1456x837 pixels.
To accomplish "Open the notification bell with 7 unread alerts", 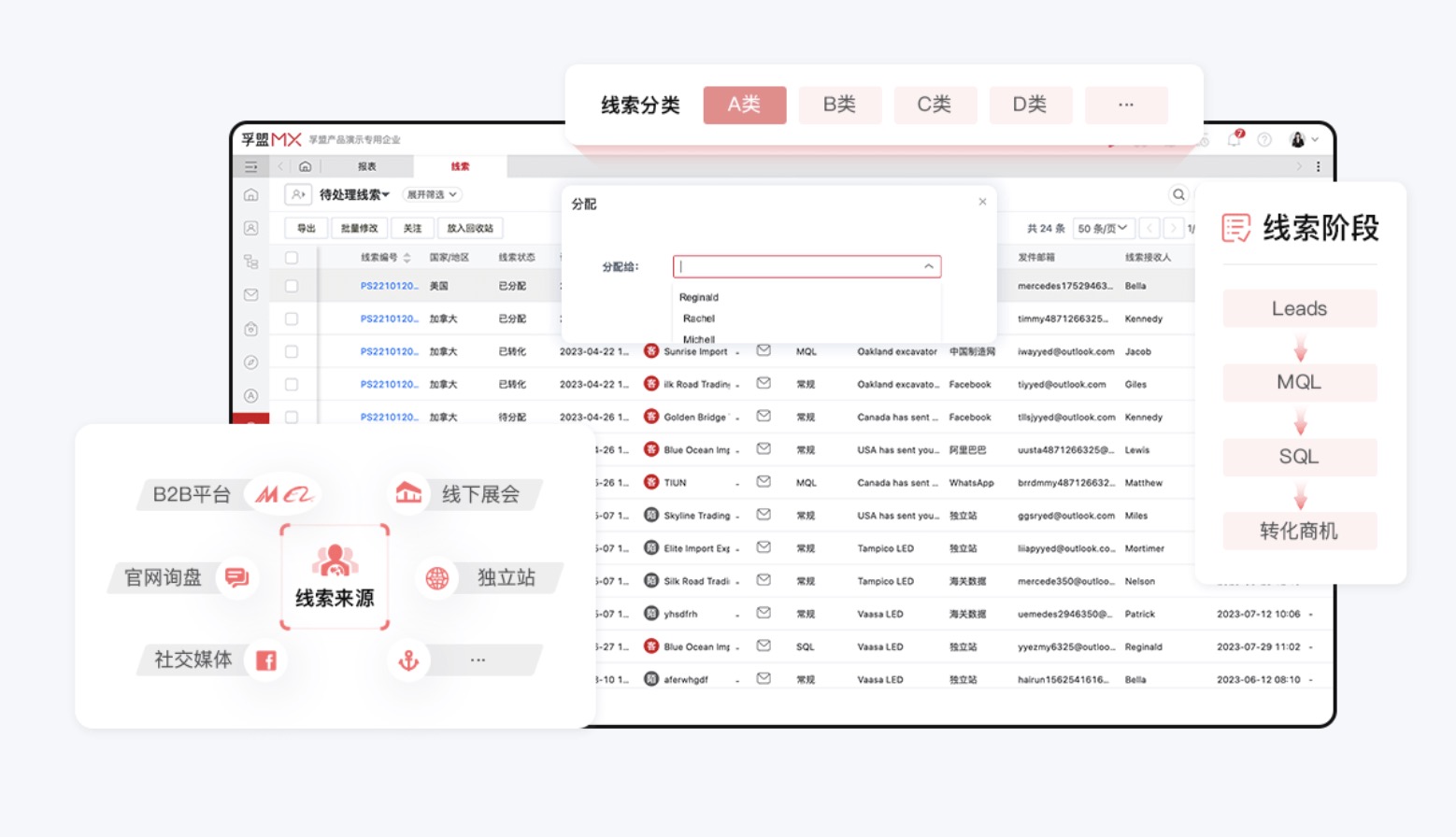I will (1234, 137).
